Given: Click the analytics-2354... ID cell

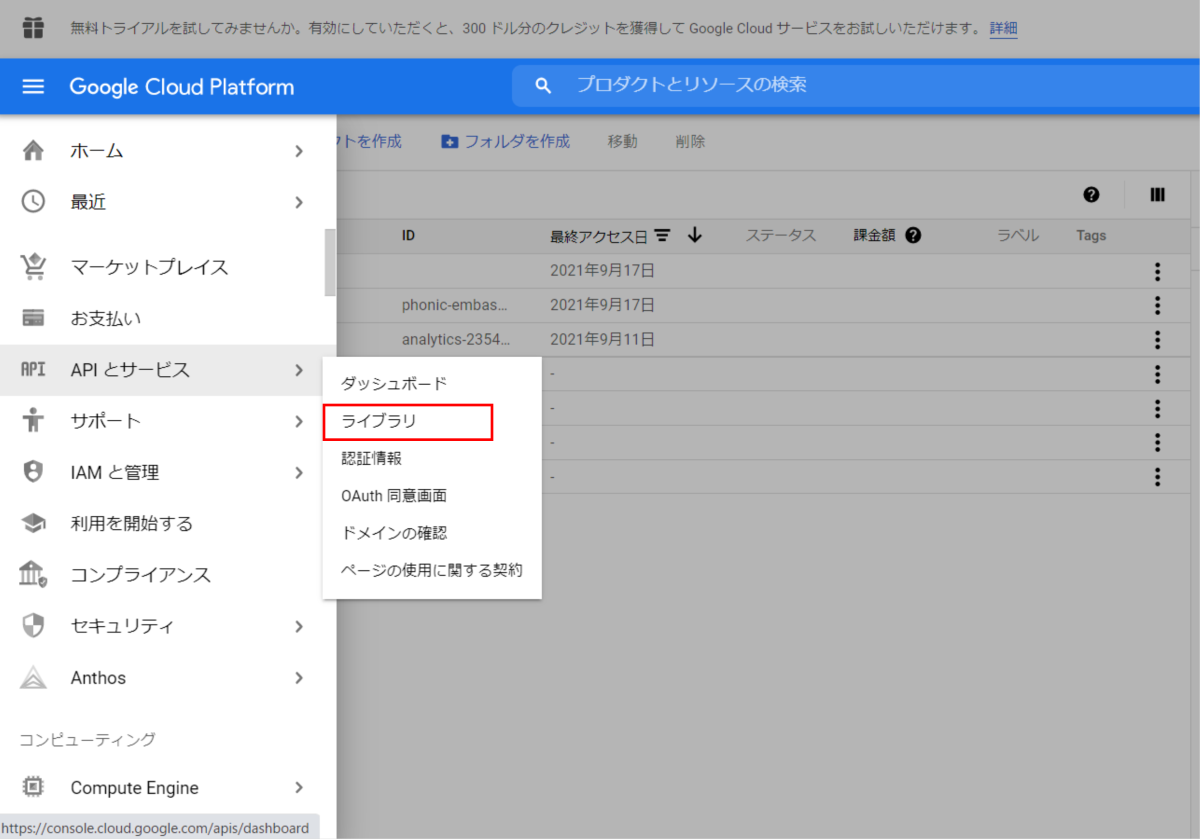Looking at the screenshot, I should coord(456,339).
